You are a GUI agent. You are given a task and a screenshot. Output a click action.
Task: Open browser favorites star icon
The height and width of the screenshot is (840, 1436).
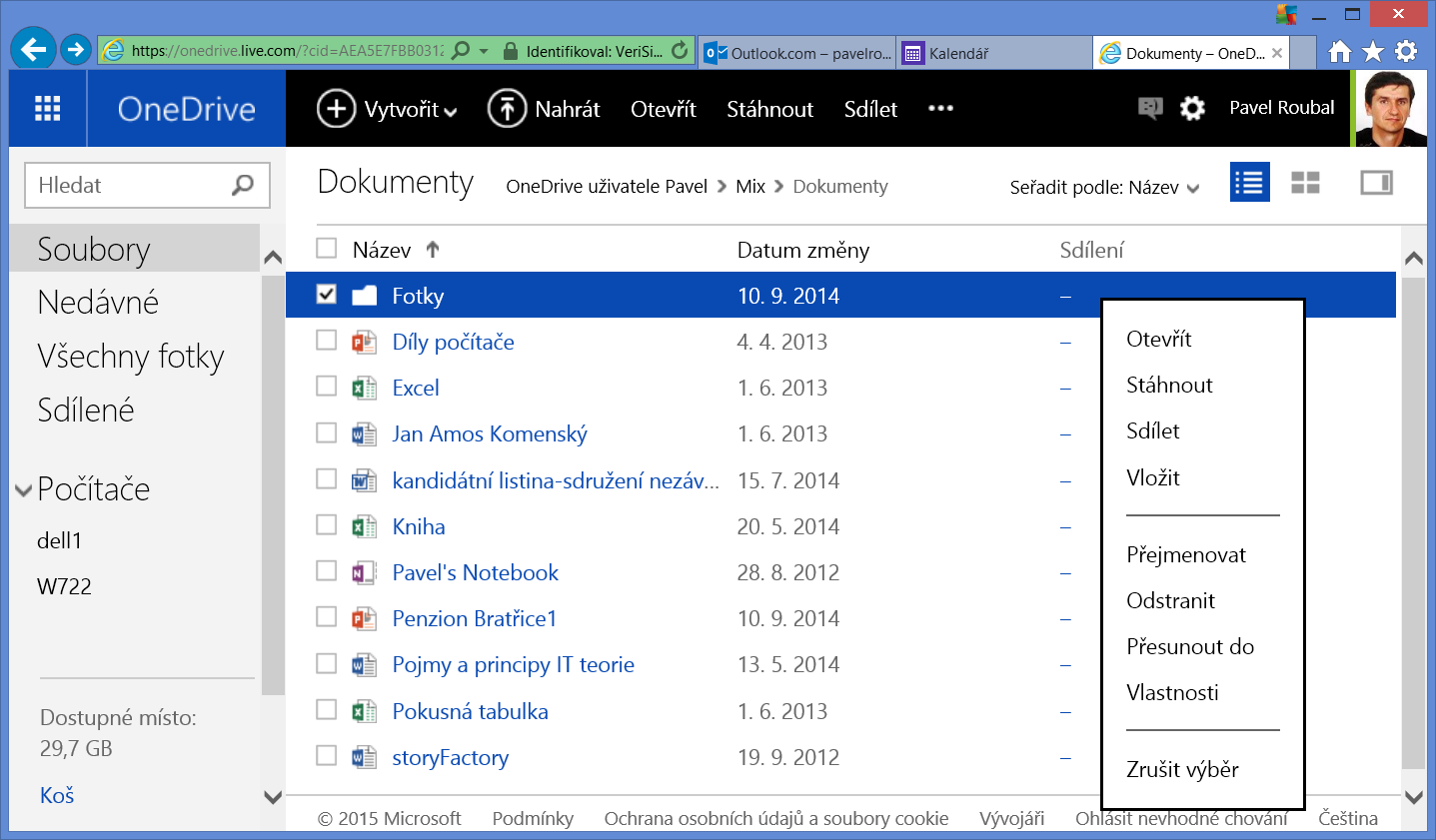pos(1373,51)
